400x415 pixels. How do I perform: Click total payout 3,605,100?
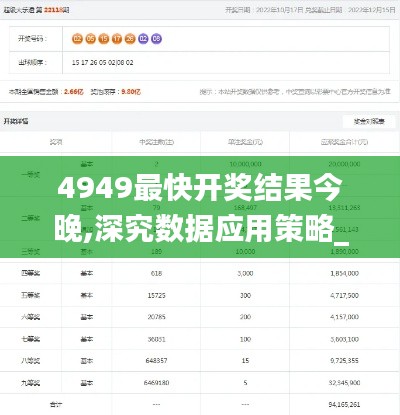tap(344, 339)
